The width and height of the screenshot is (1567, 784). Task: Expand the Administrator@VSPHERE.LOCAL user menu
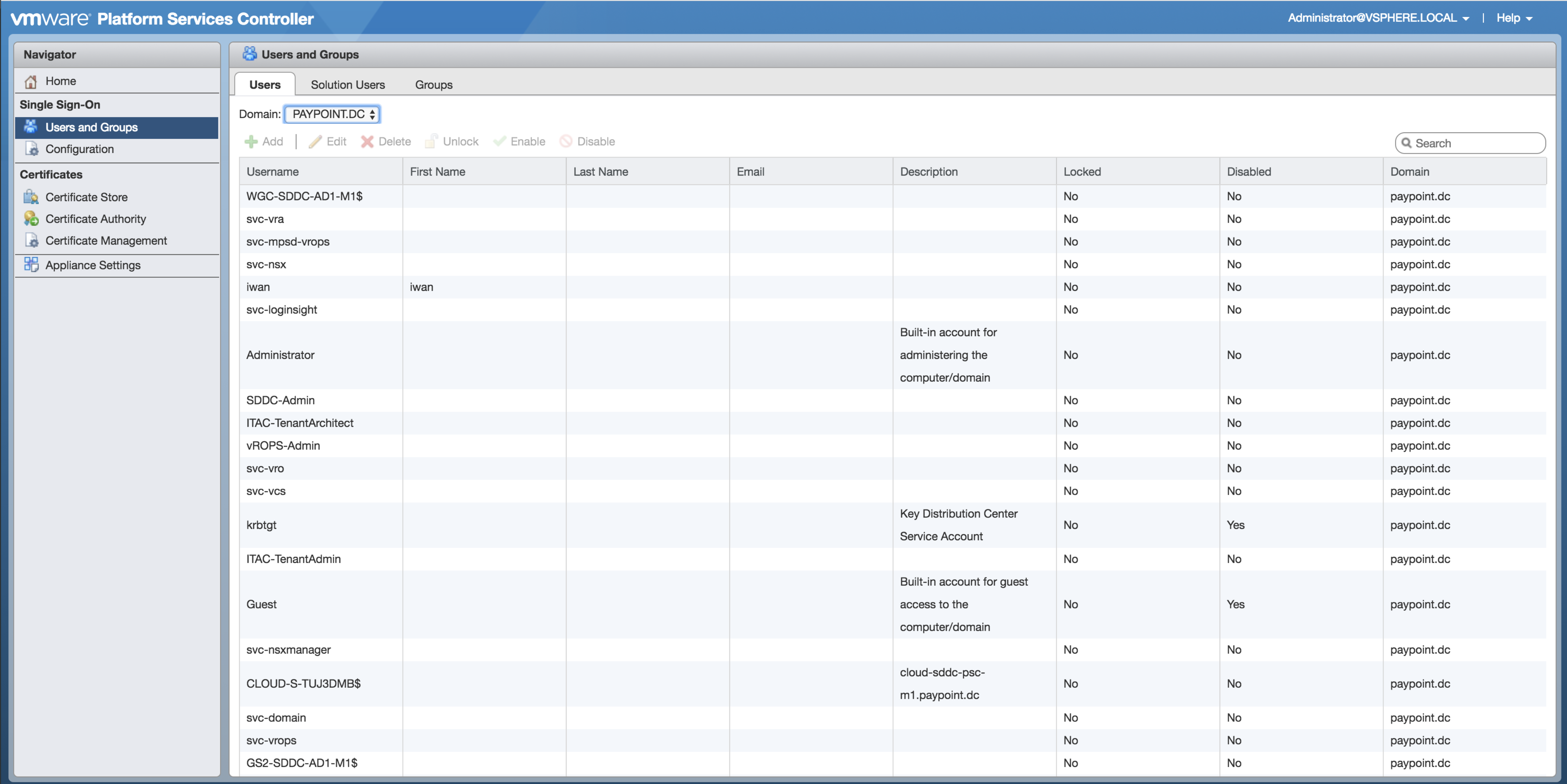1378,18
